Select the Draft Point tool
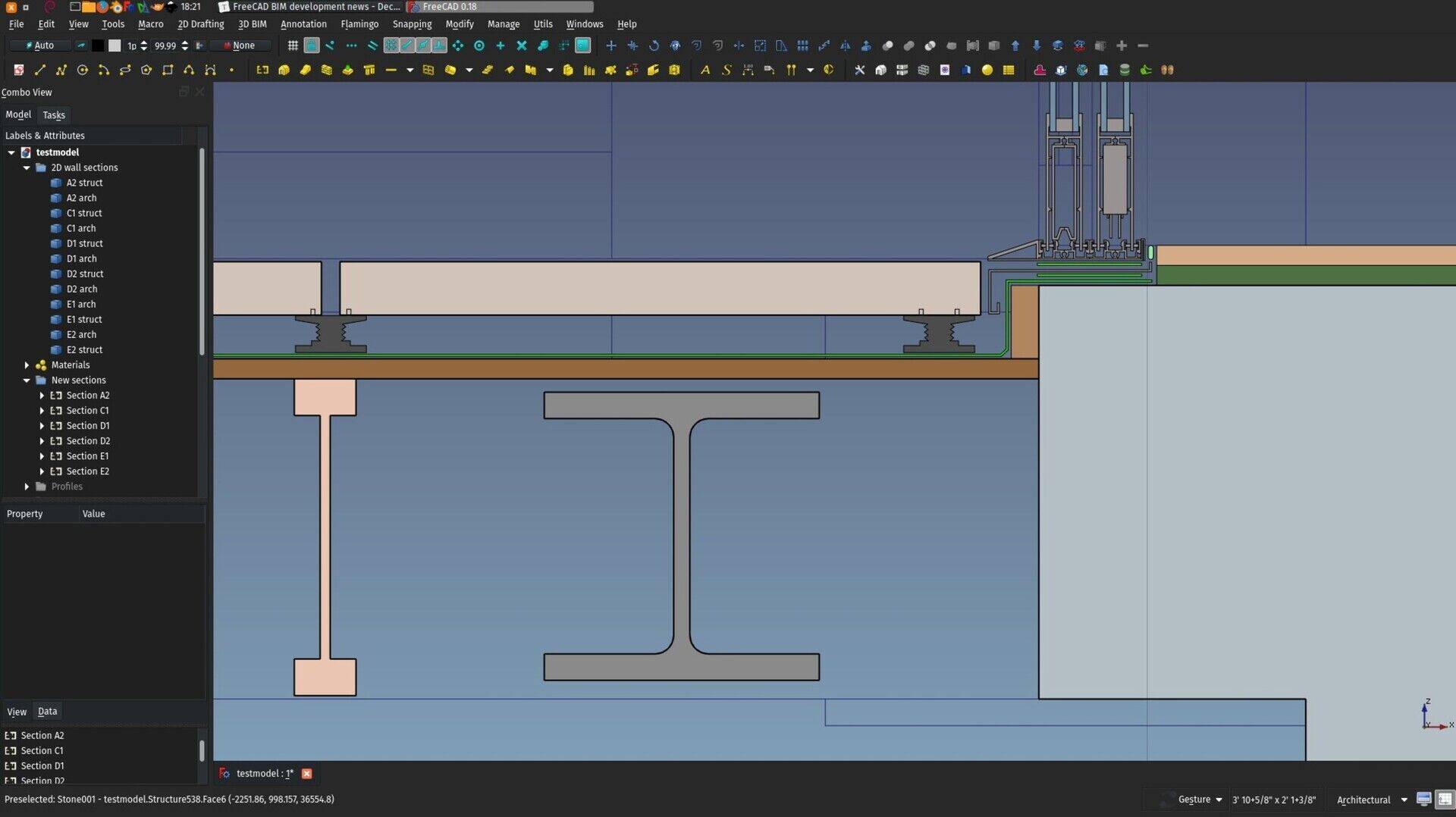This screenshot has width=1456, height=817. (x=232, y=70)
